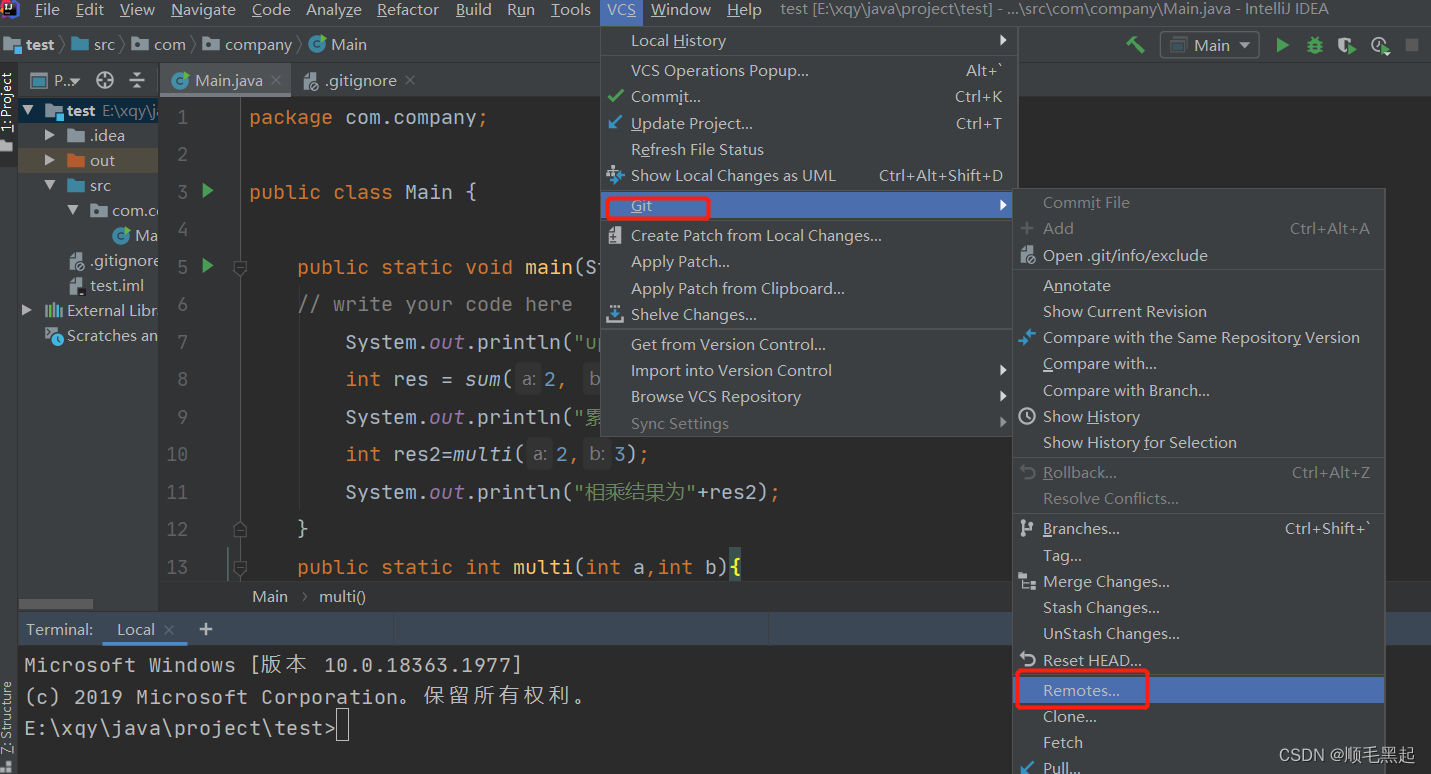Choose Remotes... in Git submenu
Image resolution: width=1431 pixels, height=774 pixels.
[1199, 691]
